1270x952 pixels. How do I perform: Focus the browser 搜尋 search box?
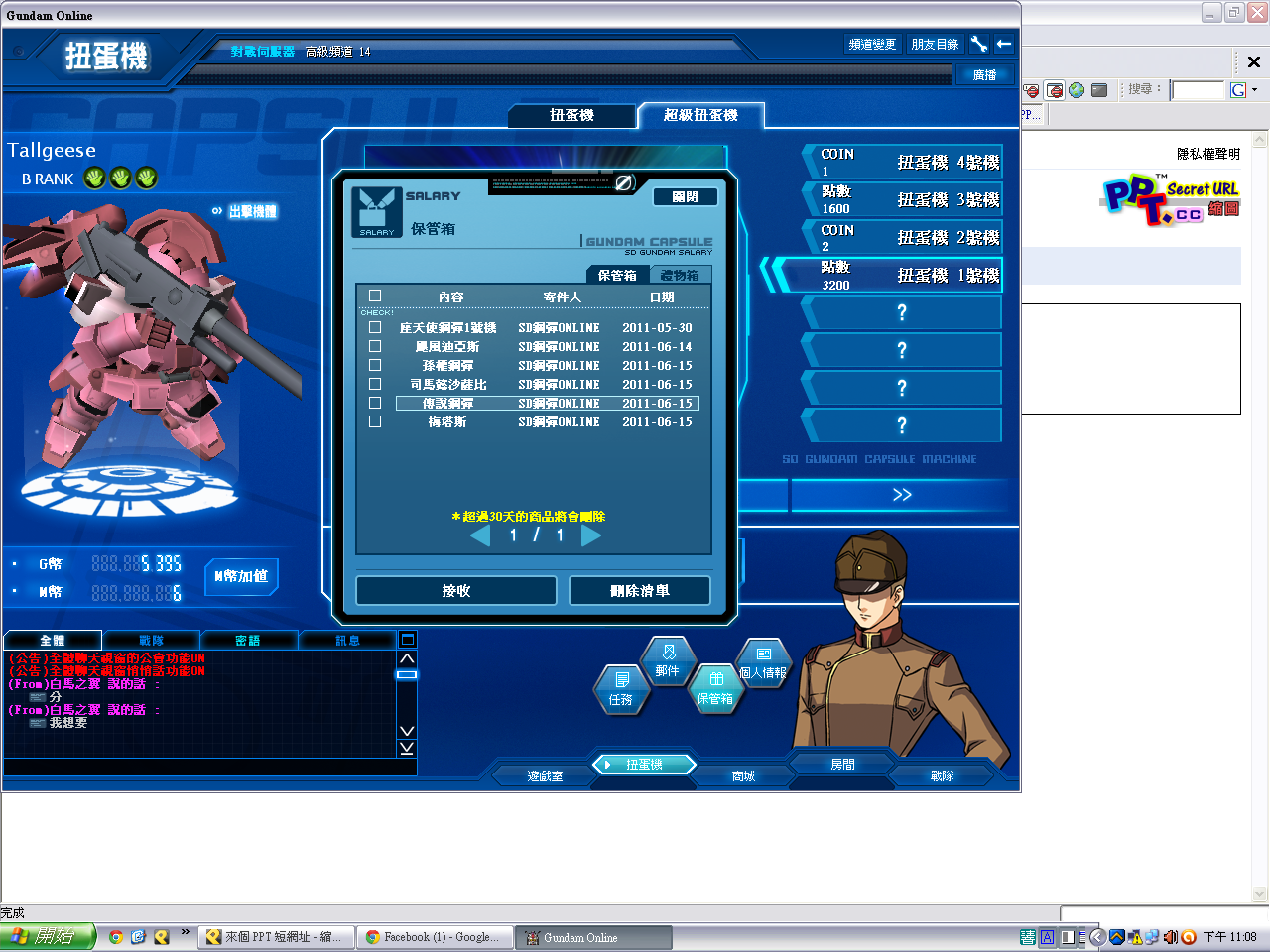pyautogui.click(x=1199, y=90)
